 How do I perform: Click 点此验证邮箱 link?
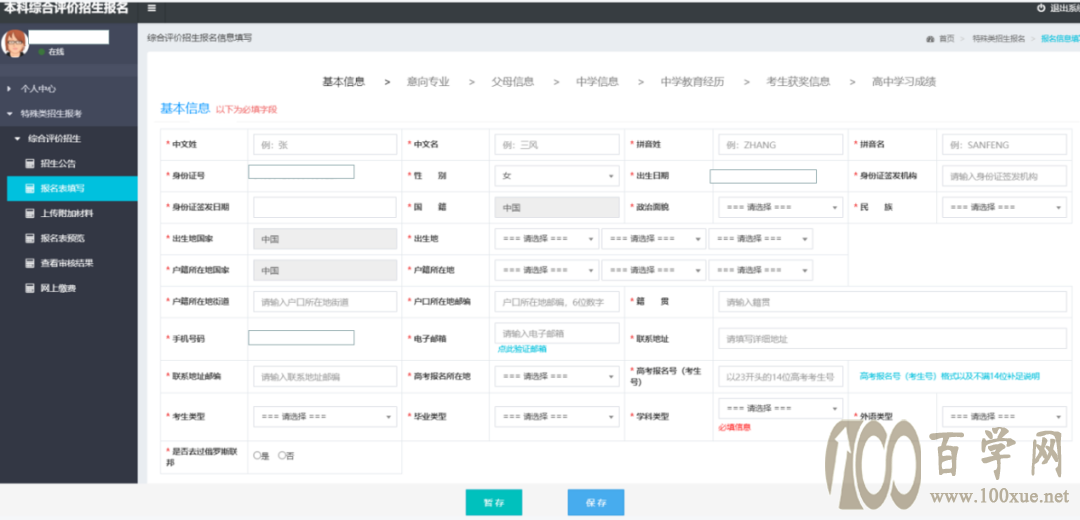click(522, 349)
